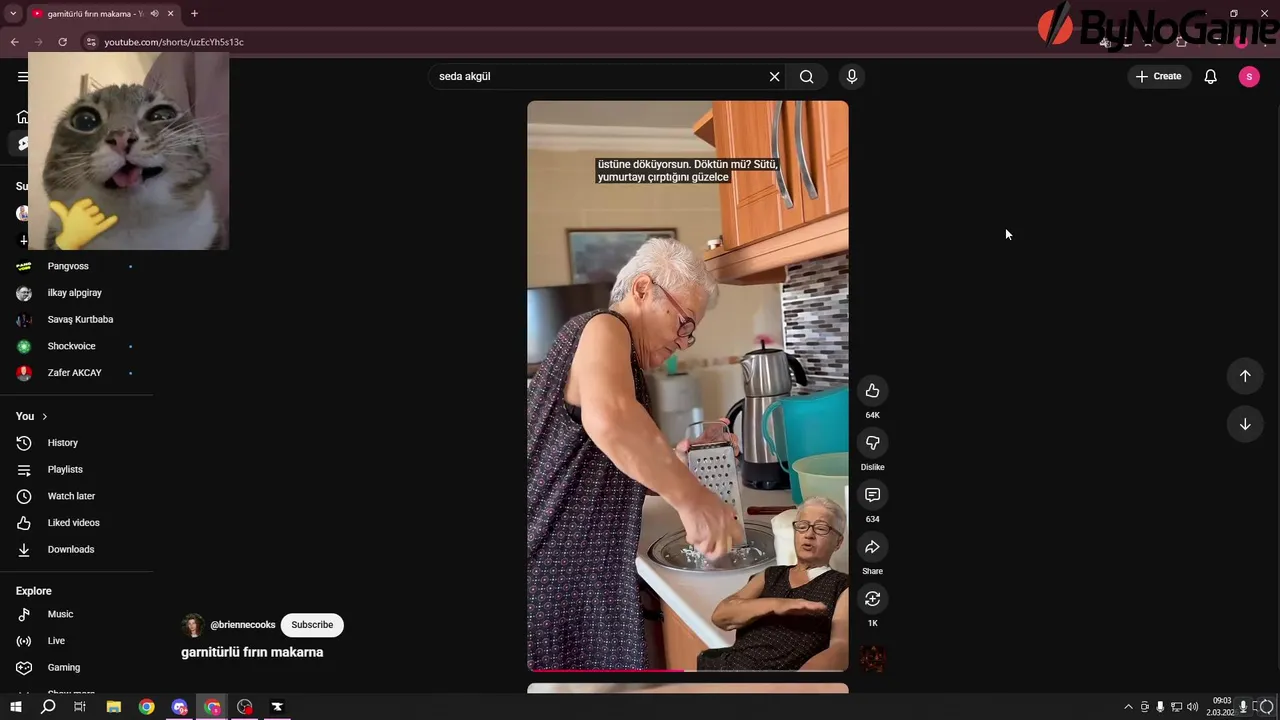This screenshot has width=1280, height=720.
Task: Tap the Remix icon showing 1K
Action: coord(872,599)
